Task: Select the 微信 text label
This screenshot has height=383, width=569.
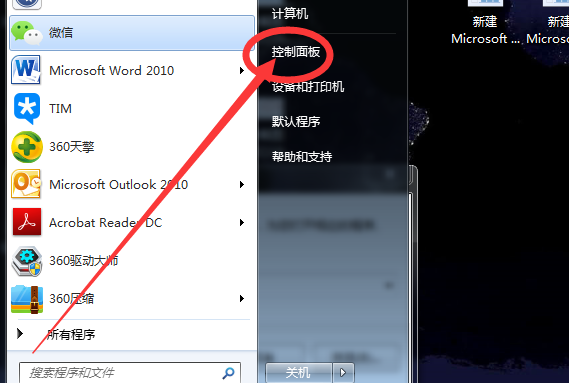Action: point(61,33)
